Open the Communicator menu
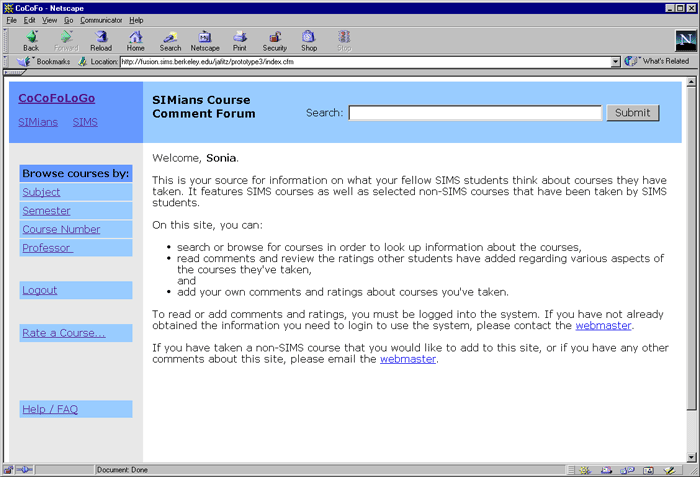 [101, 20]
